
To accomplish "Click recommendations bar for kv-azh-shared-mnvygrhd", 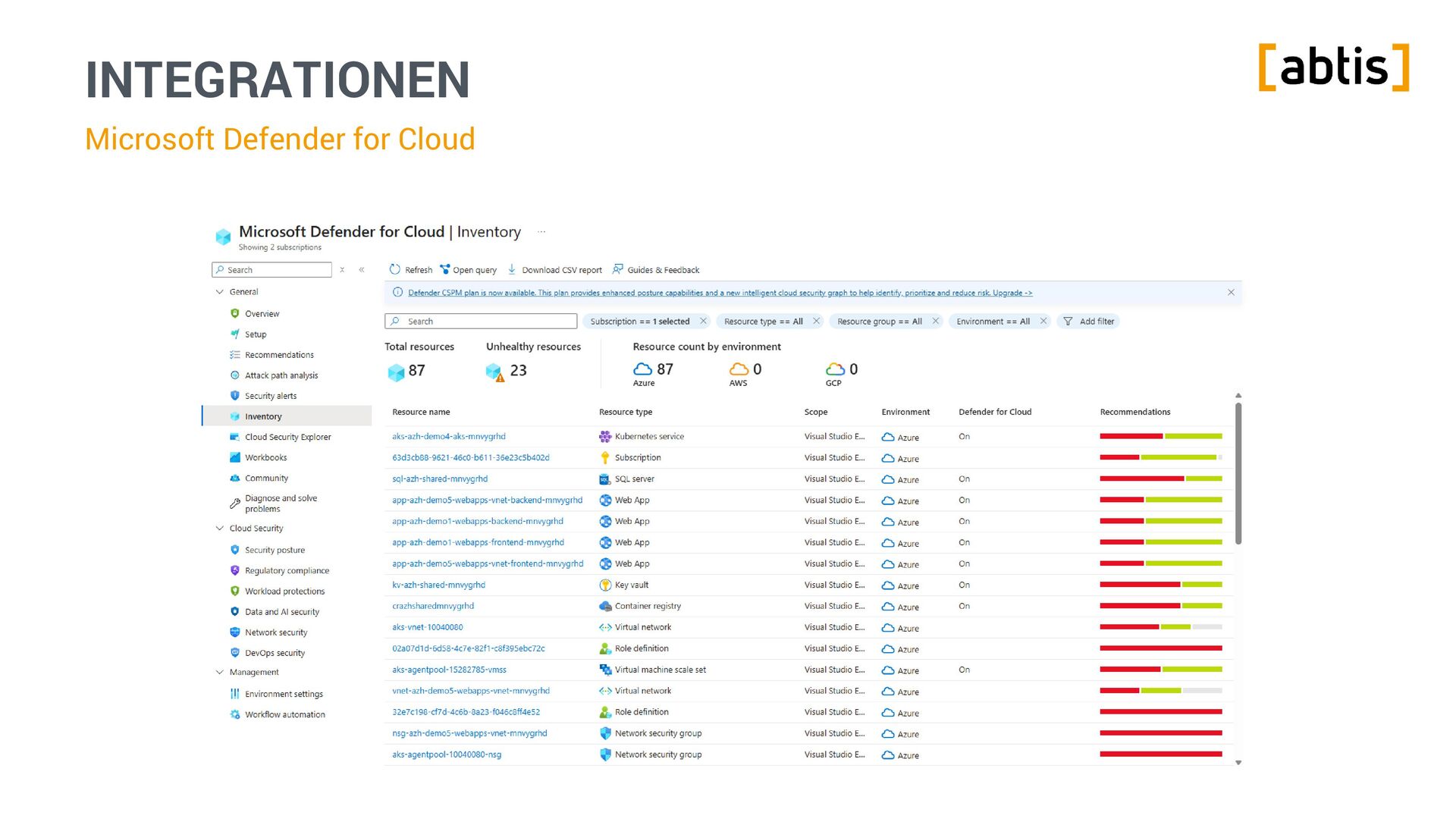I will tap(1160, 585).
